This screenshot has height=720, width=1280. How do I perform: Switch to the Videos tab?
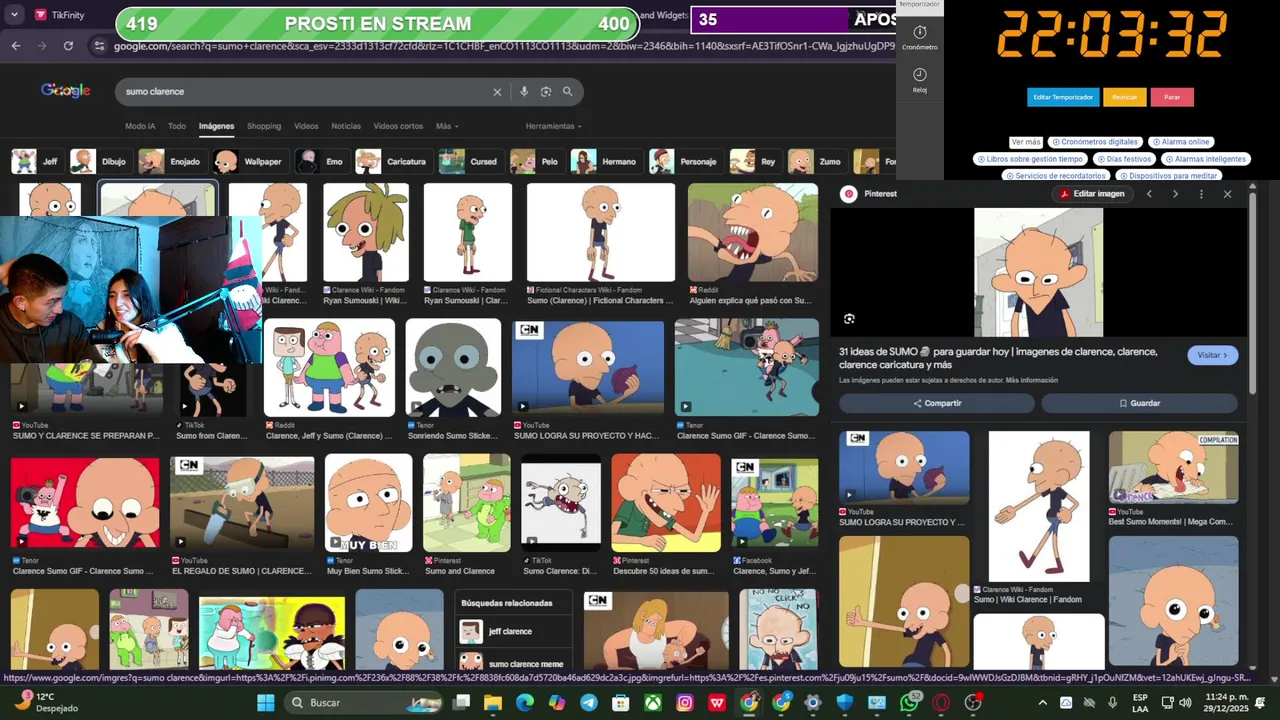coord(306,126)
